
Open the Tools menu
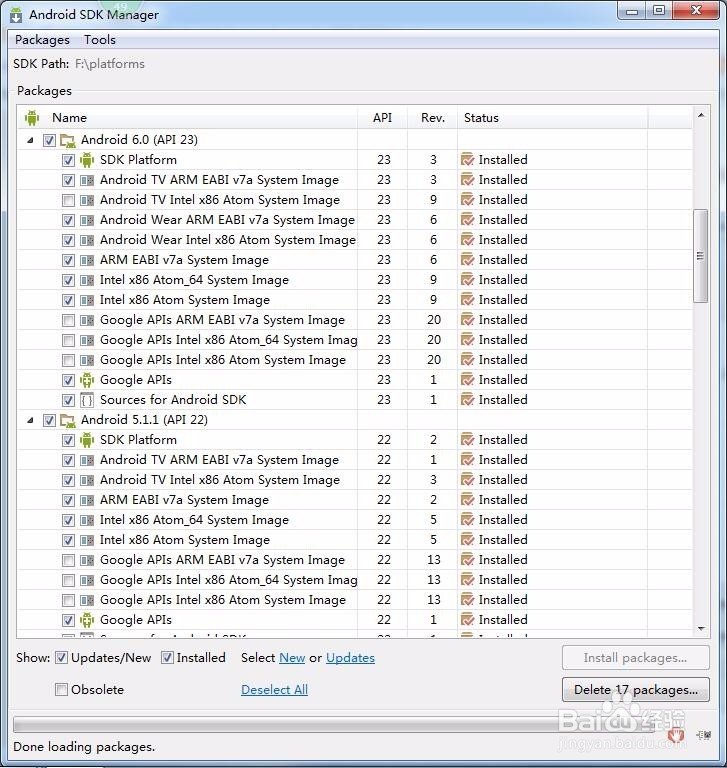tap(100, 40)
